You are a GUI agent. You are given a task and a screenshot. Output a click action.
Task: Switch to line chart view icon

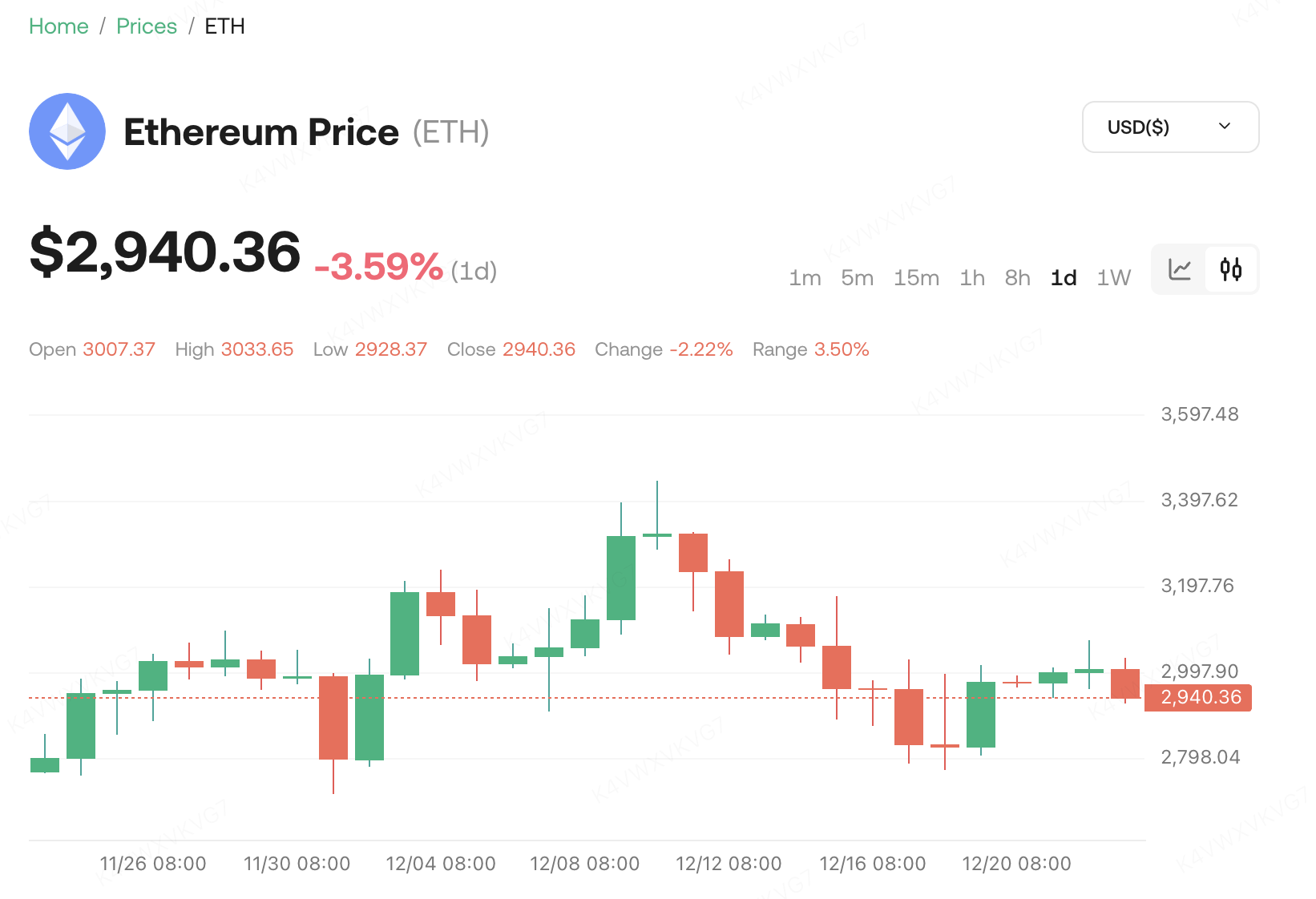(1180, 269)
